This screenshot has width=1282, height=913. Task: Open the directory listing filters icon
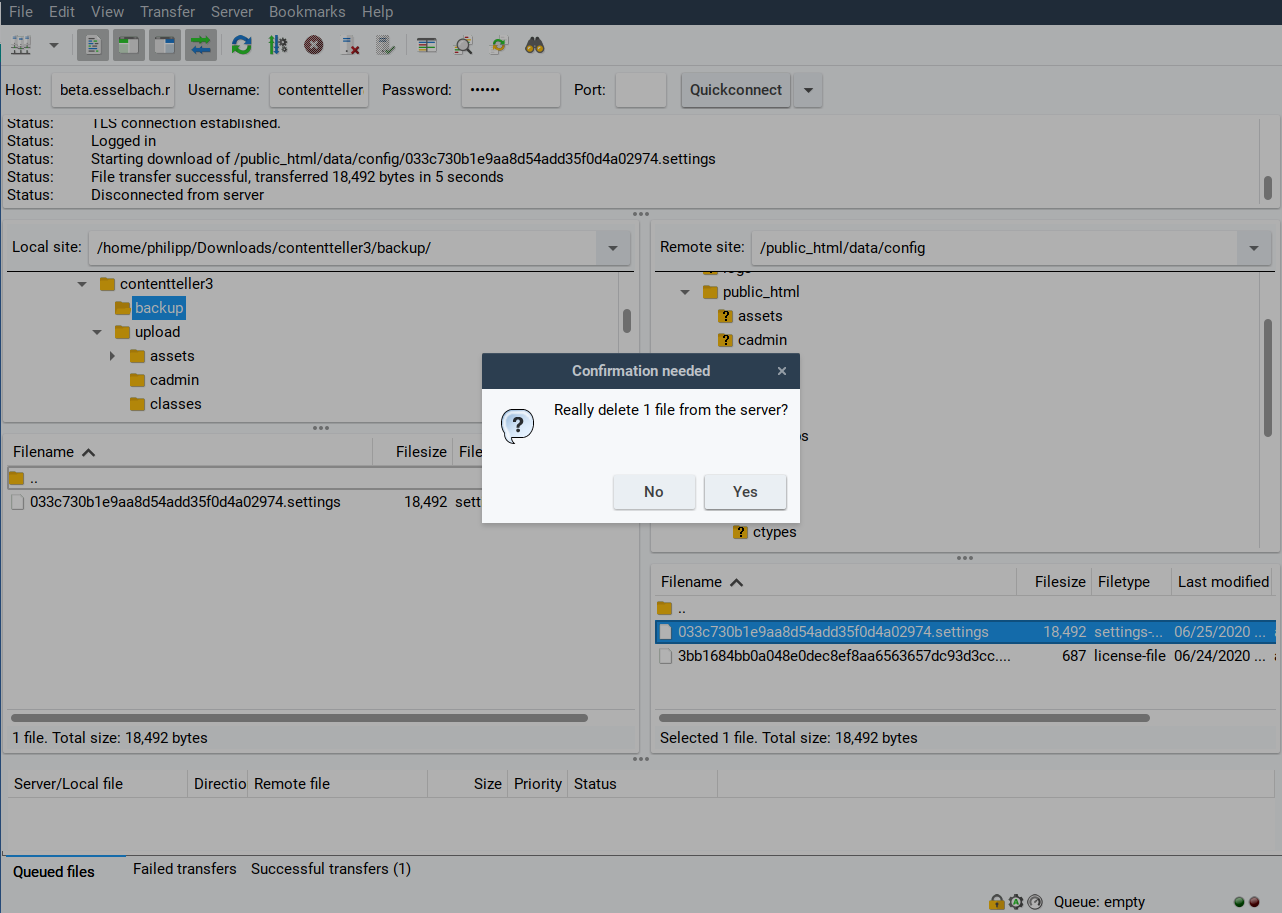427,45
